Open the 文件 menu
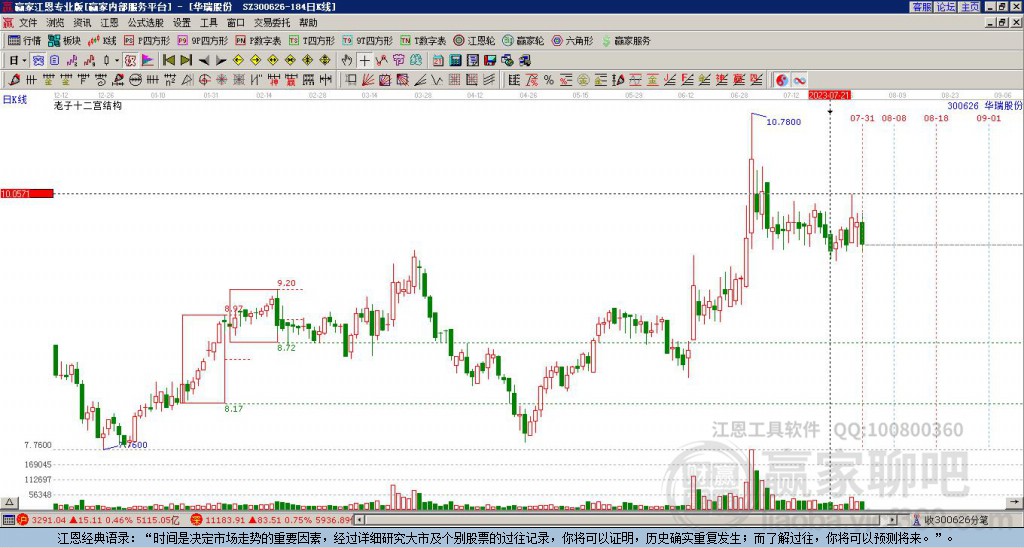The height and width of the screenshot is (548, 1024). 28,23
